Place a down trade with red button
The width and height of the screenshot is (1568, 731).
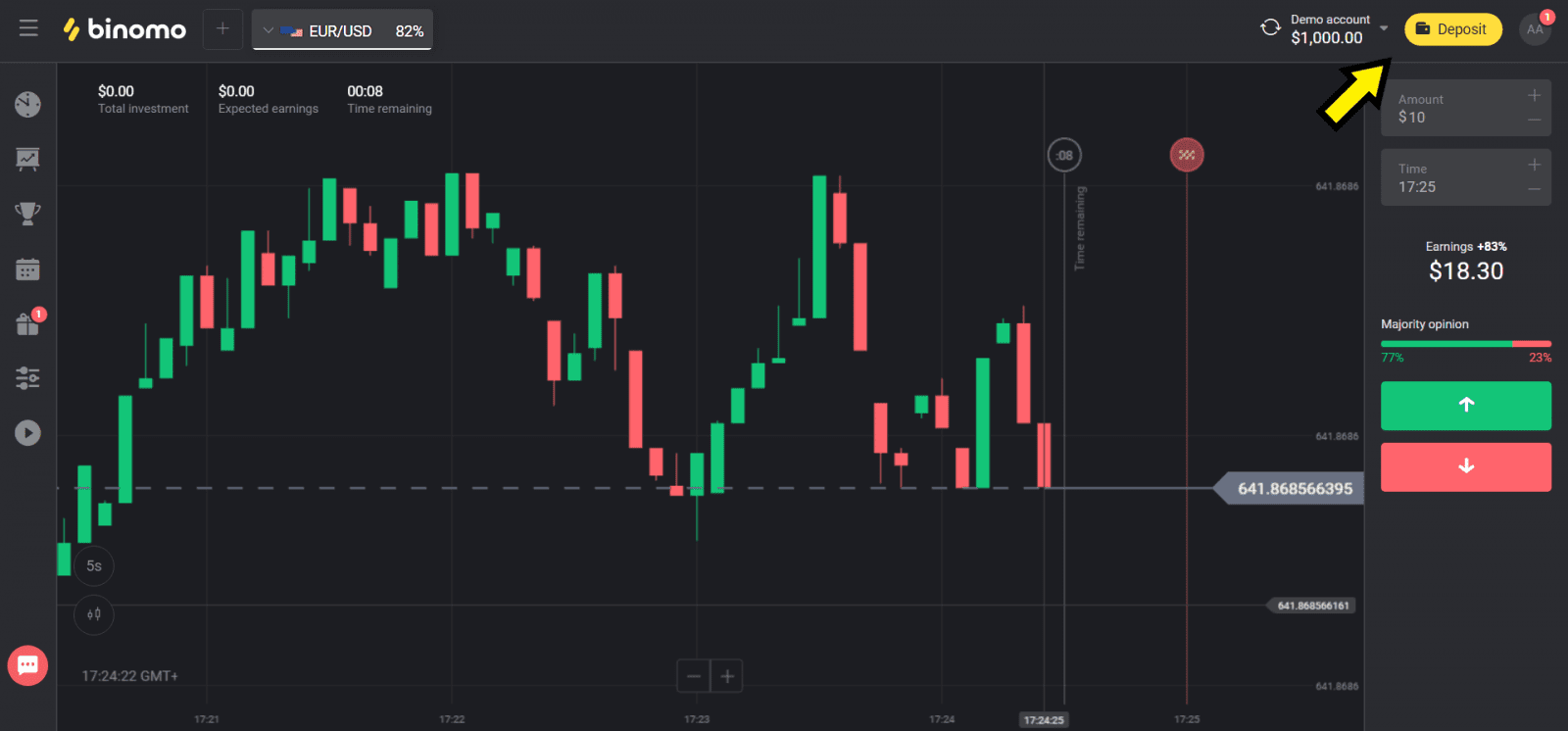coord(1465,466)
